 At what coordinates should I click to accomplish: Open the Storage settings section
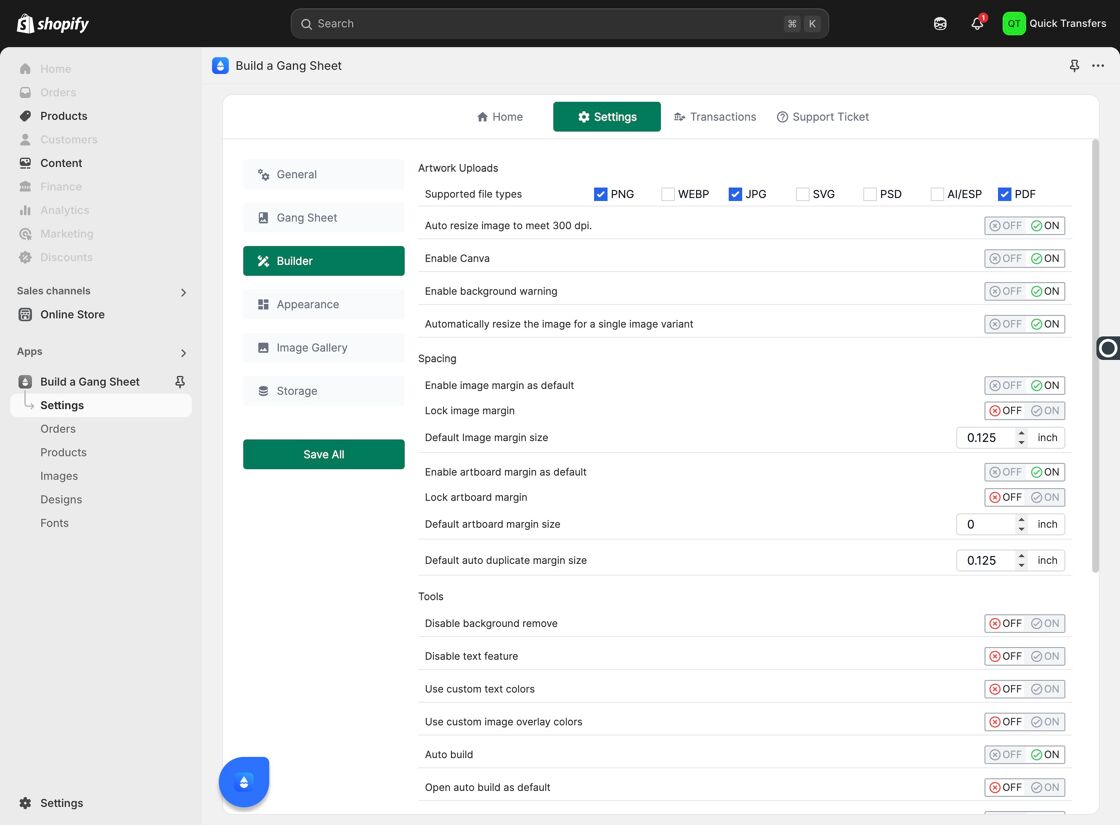click(324, 391)
